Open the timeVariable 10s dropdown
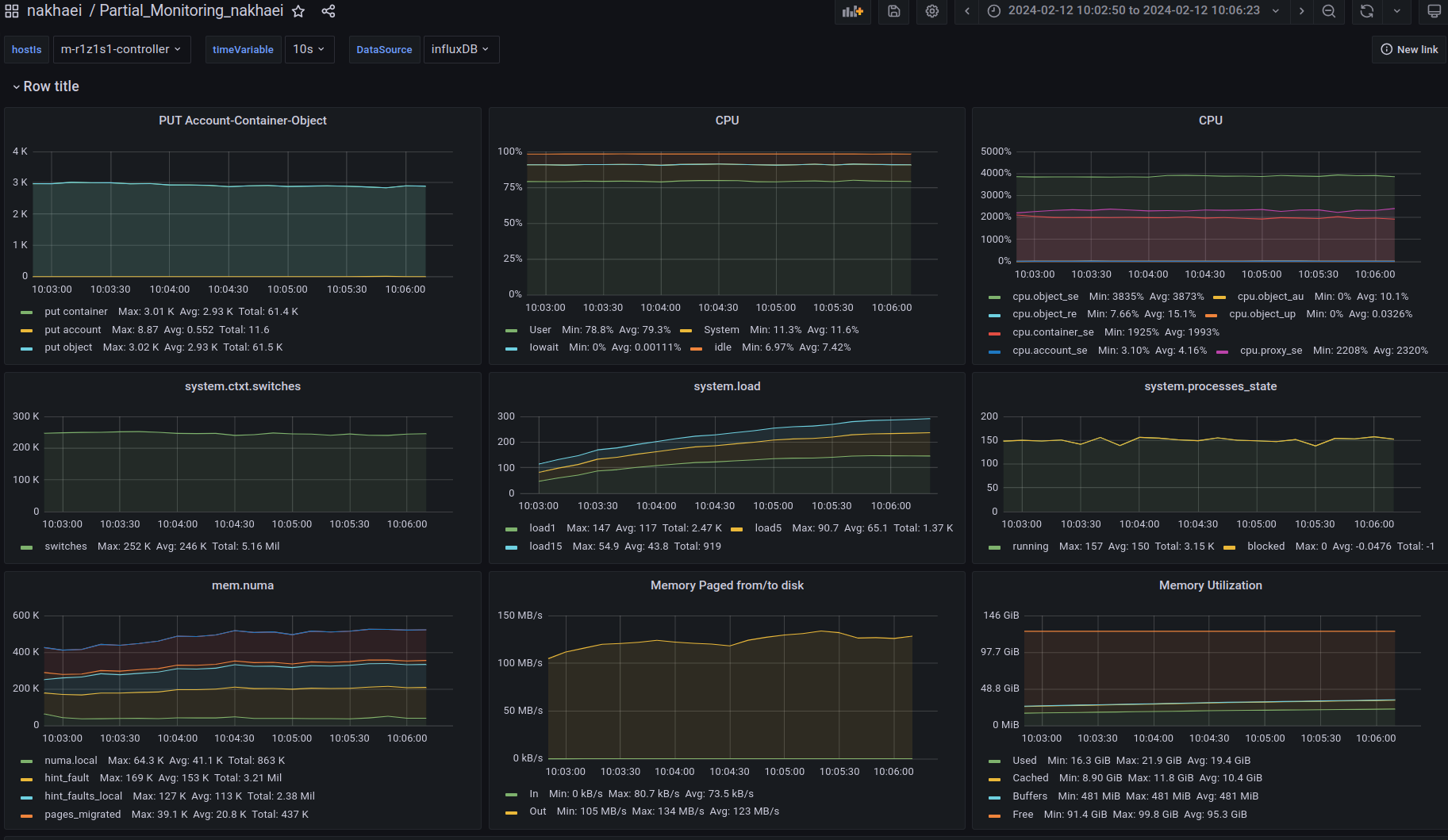 [309, 49]
